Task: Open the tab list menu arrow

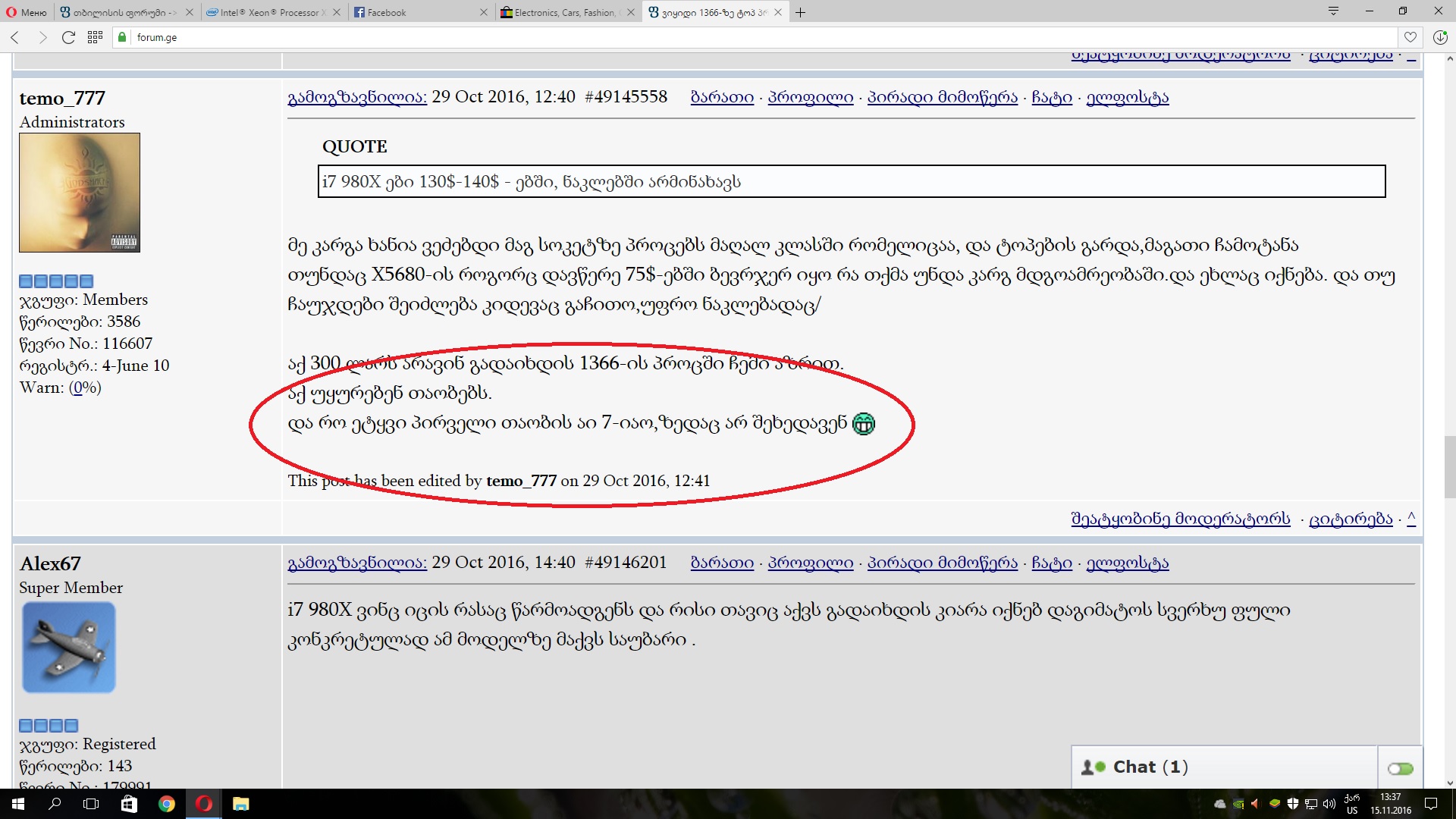Action: pos(1333,11)
